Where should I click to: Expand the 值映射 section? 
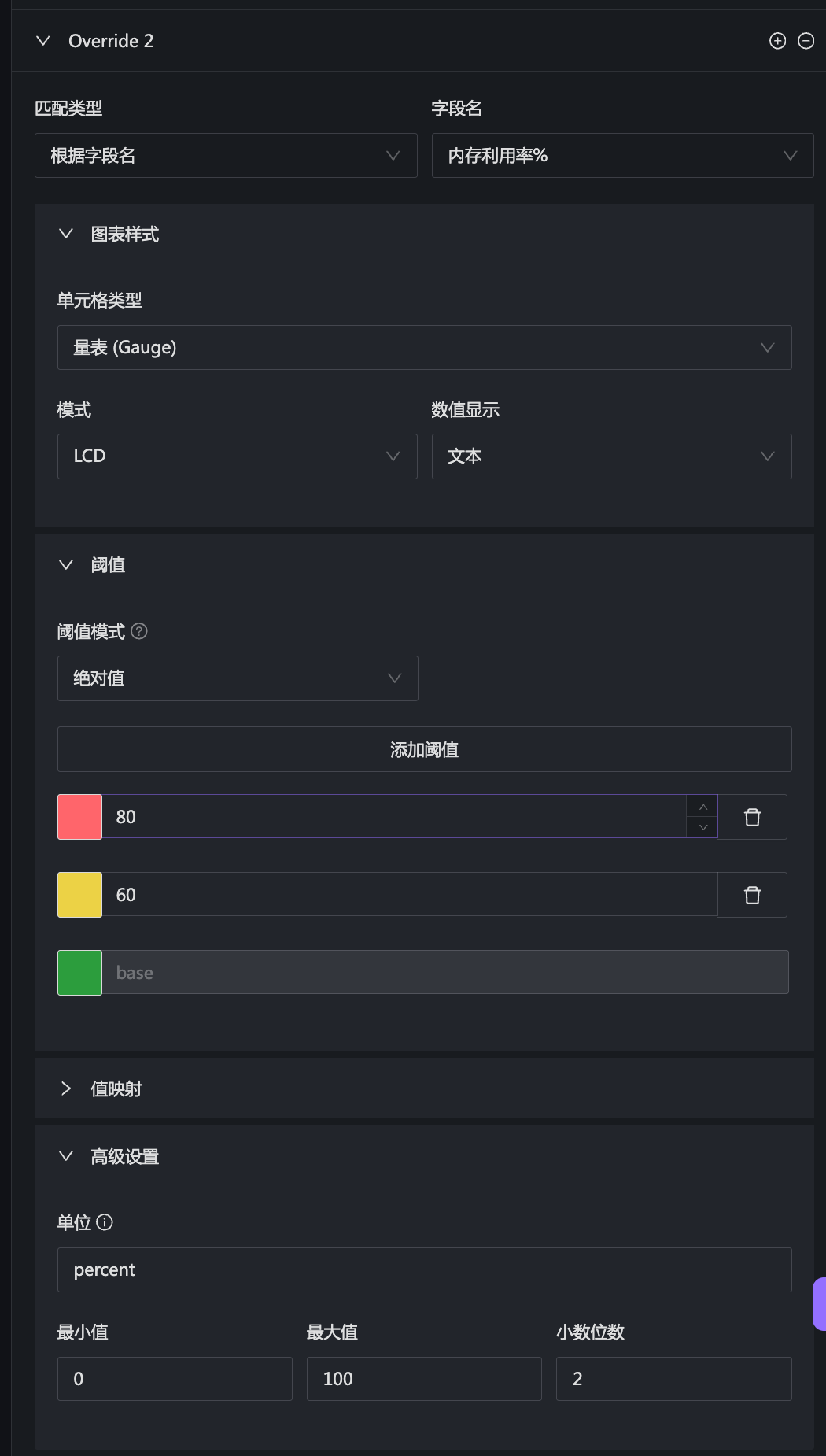click(66, 1088)
